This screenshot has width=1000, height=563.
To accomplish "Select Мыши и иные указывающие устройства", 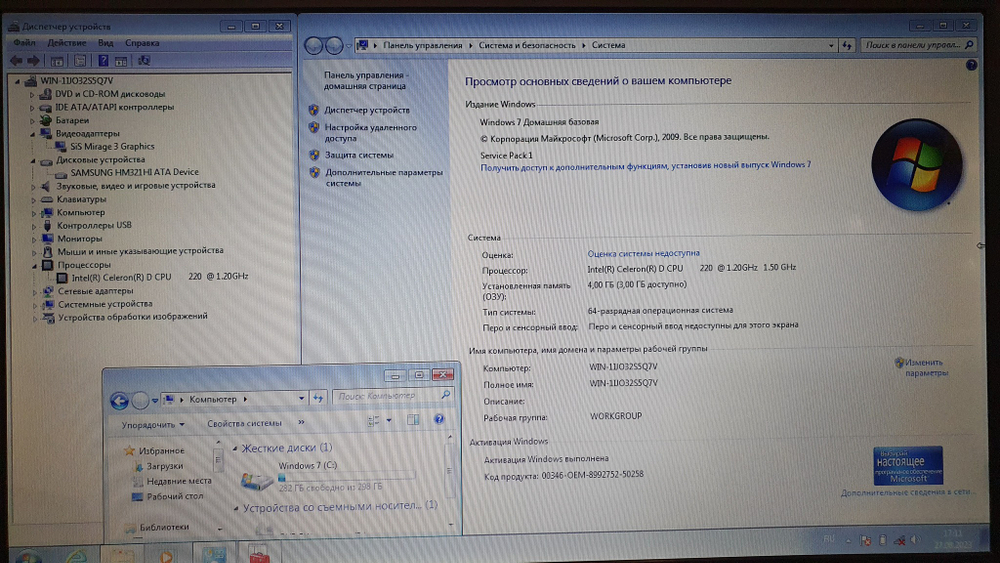I will click(x=140, y=251).
